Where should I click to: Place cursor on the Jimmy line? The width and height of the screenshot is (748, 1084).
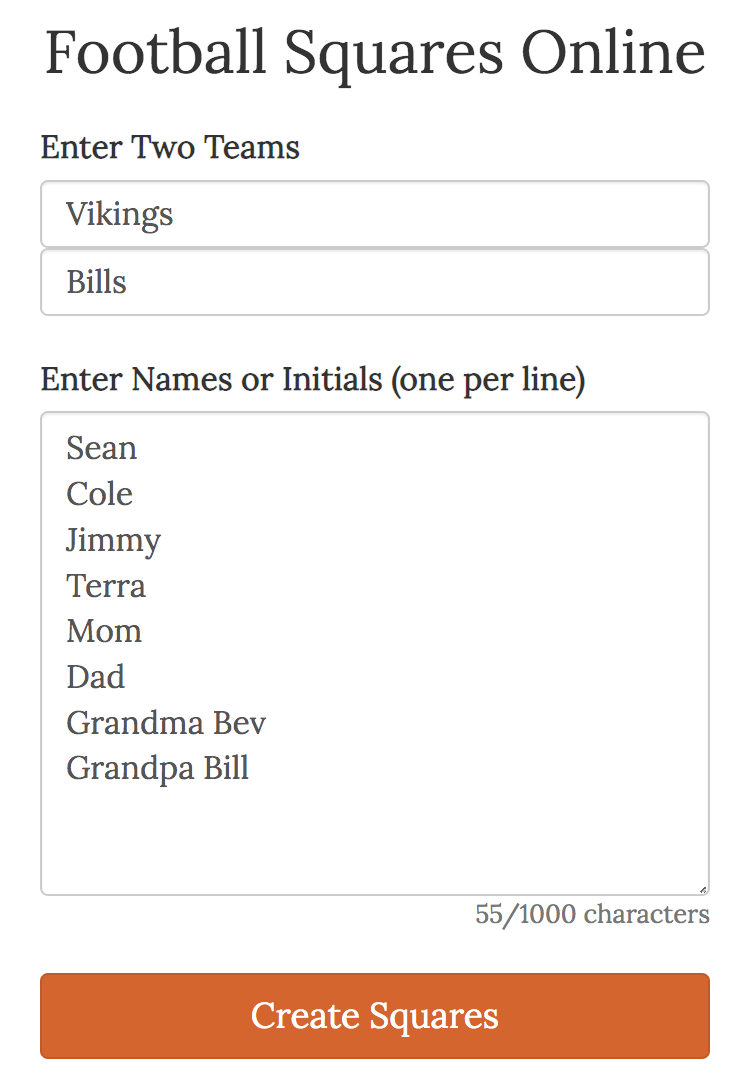[x=113, y=540]
